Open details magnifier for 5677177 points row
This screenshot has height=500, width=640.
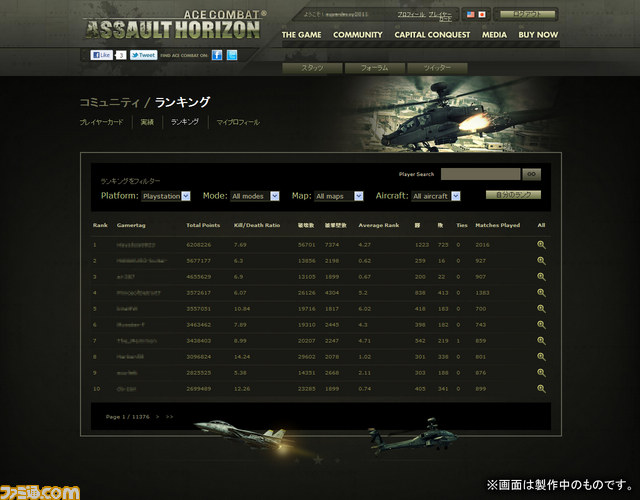(541, 261)
